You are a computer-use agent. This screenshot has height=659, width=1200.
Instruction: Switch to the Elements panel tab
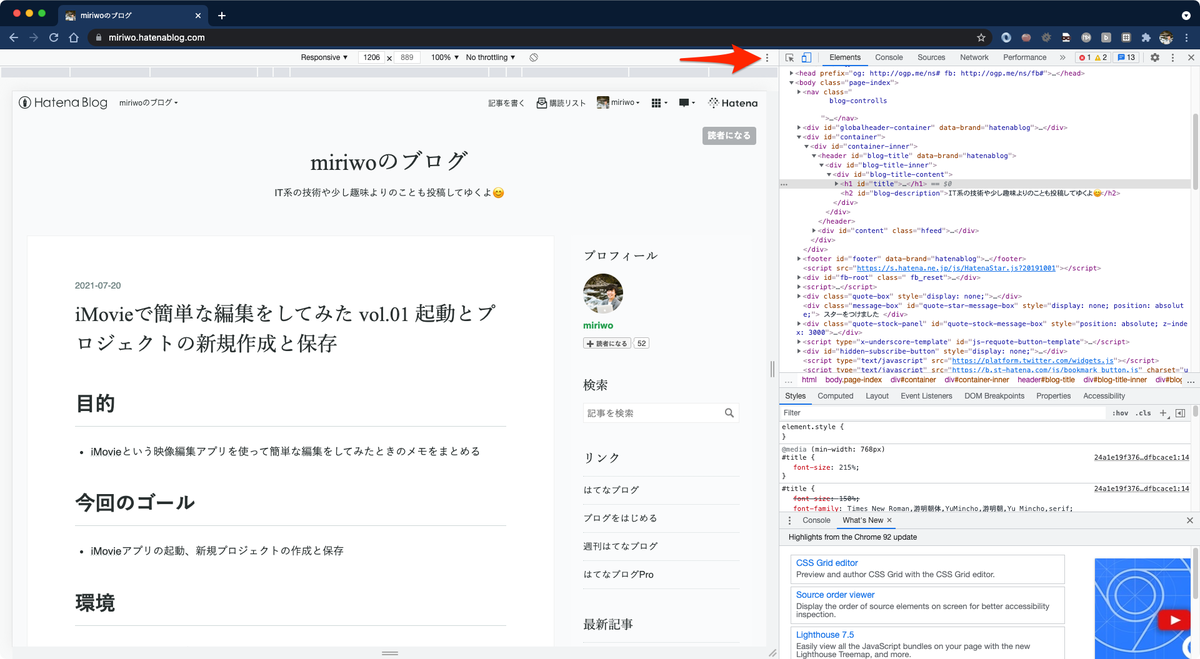click(845, 58)
